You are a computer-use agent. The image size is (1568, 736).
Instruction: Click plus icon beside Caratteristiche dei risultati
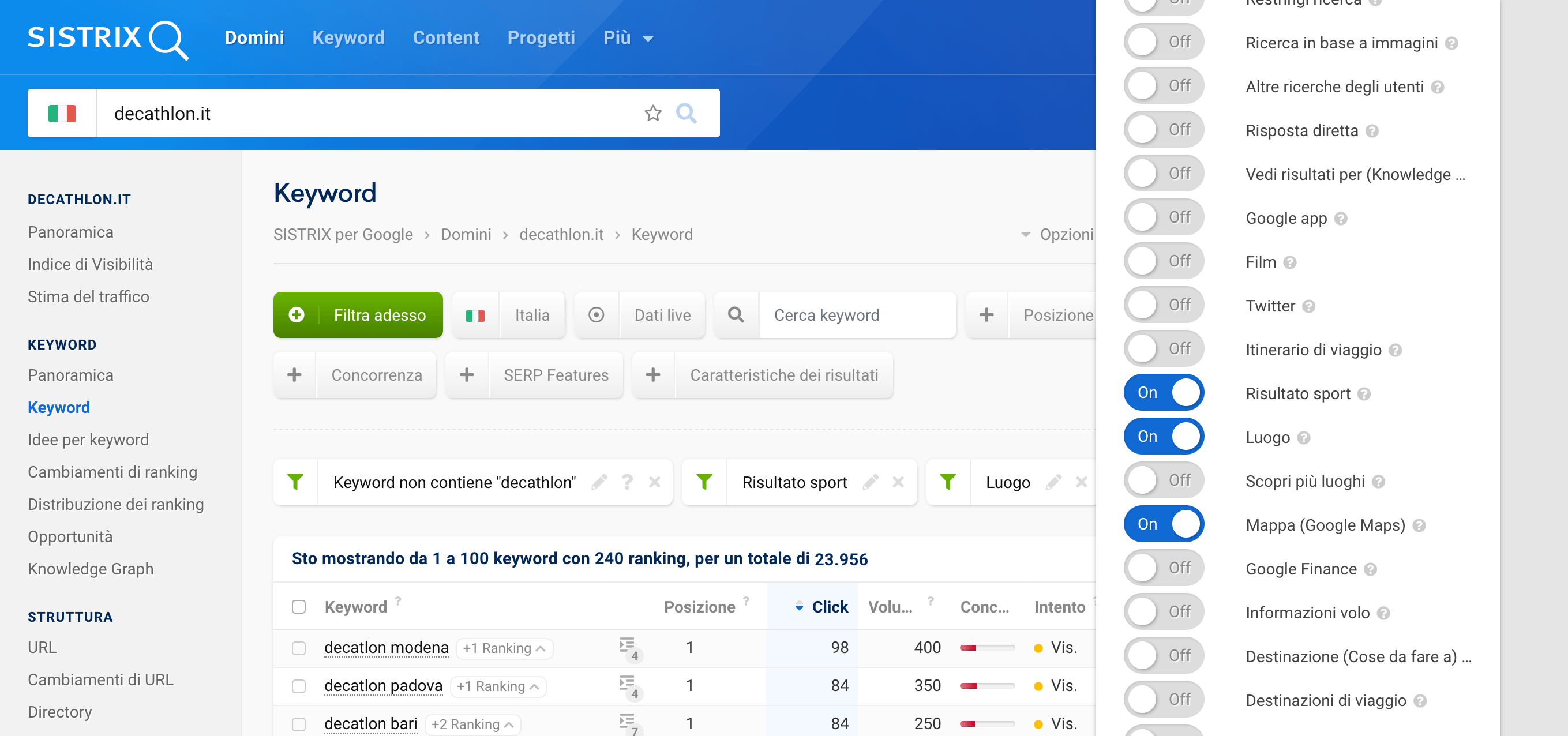[653, 375]
